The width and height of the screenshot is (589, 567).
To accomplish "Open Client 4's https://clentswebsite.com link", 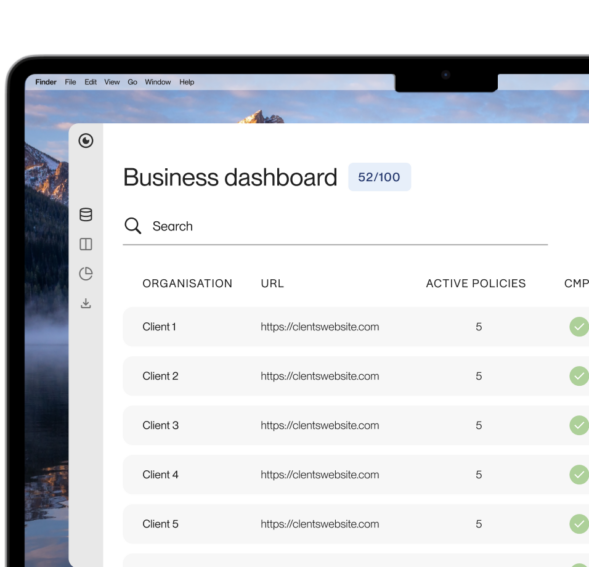I will (x=320, y=475).
